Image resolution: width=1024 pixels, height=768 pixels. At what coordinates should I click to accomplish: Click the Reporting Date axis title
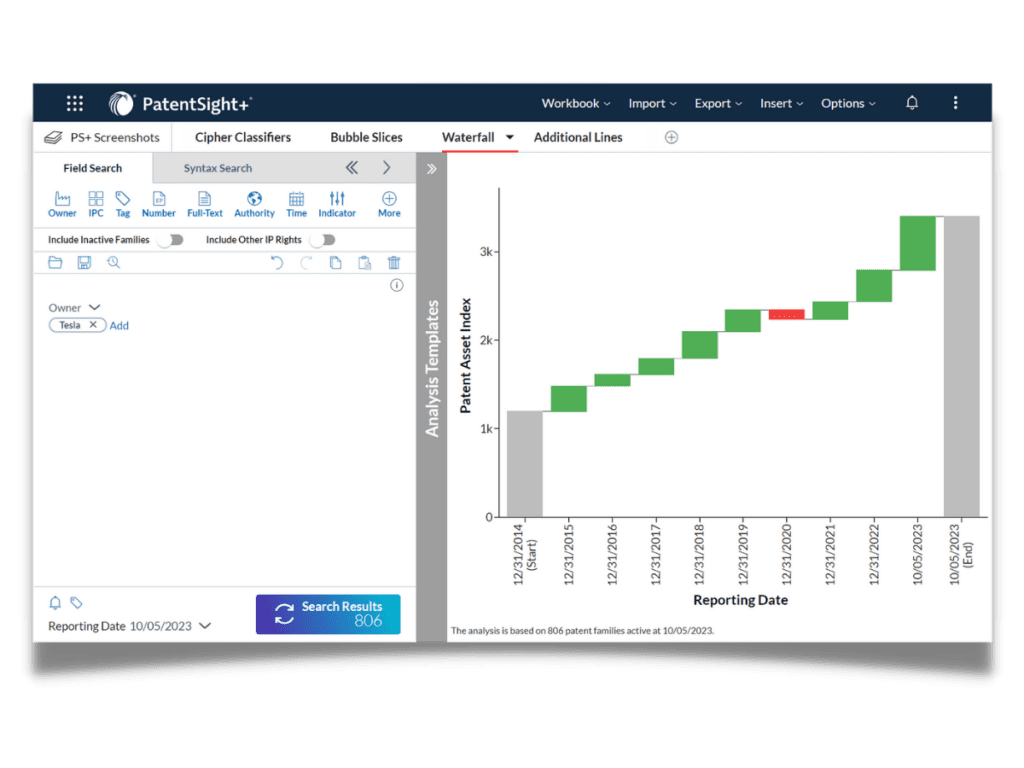click(741, 600)
